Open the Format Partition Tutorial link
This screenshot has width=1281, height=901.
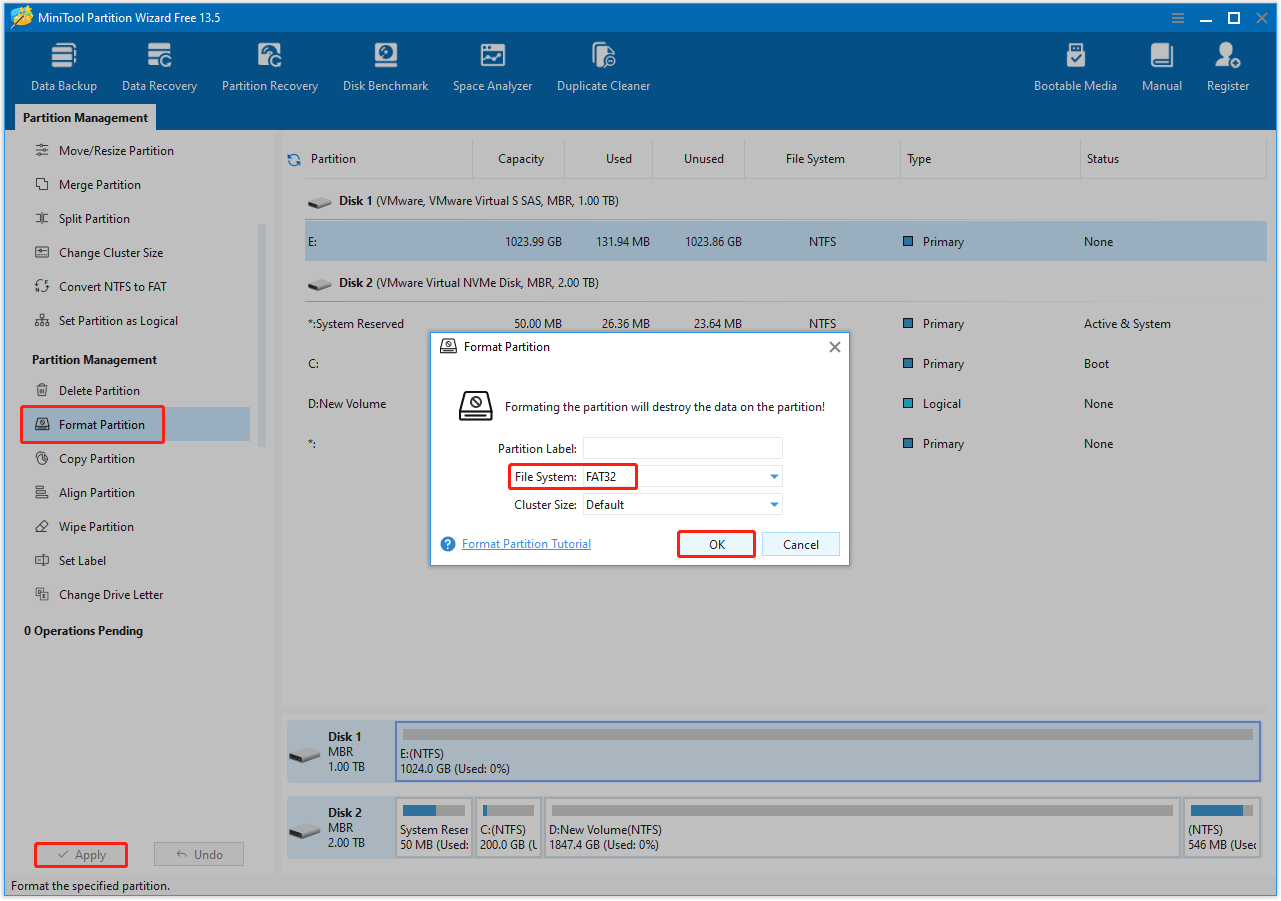(x=526, y=543)
